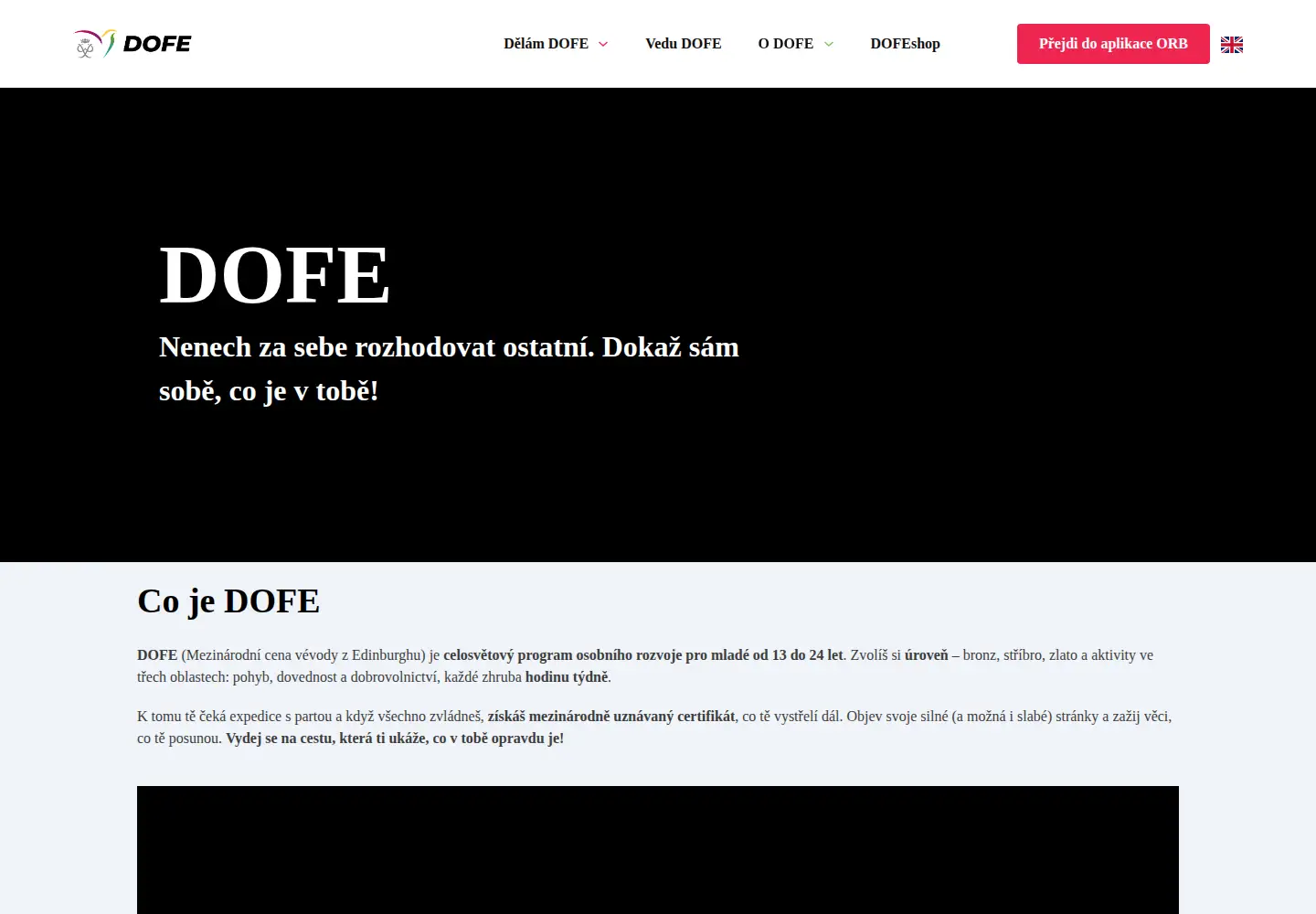Open the O DOFE menu item

coord(786,44)
